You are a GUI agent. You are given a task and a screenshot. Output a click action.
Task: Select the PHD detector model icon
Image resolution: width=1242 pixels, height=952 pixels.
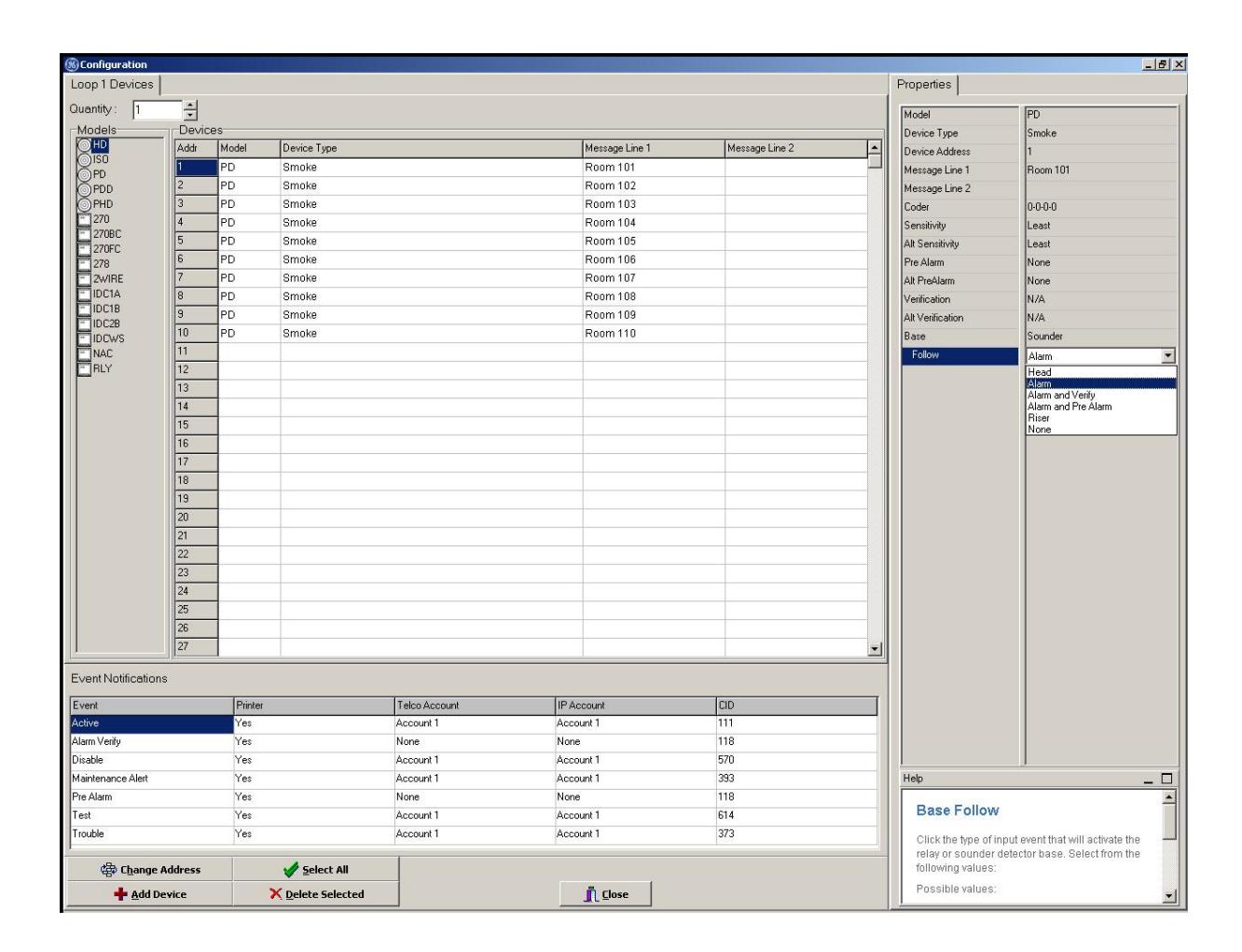pyautogui.click(x=84, y=204)
